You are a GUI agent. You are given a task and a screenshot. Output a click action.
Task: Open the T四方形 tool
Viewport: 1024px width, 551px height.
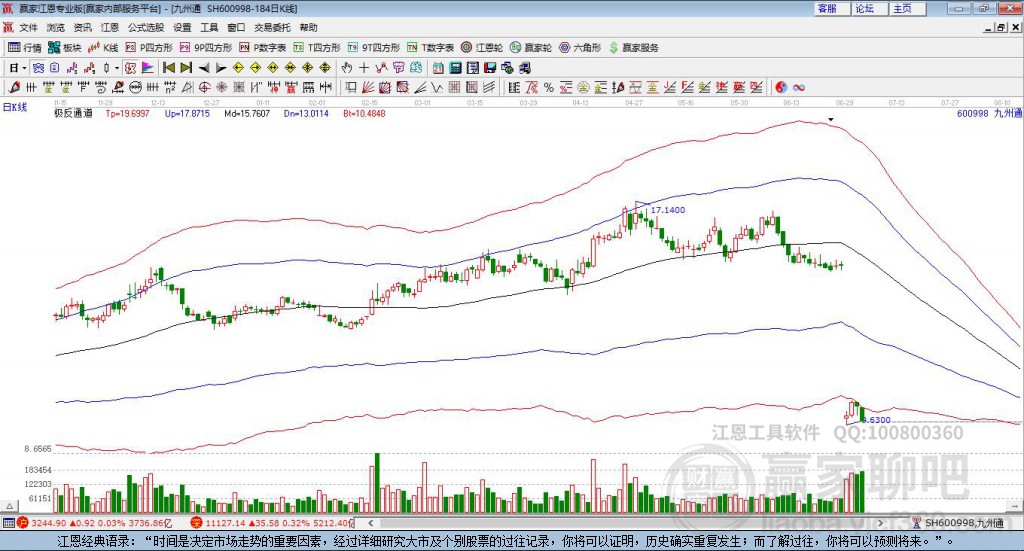click(x=317, y=48)
